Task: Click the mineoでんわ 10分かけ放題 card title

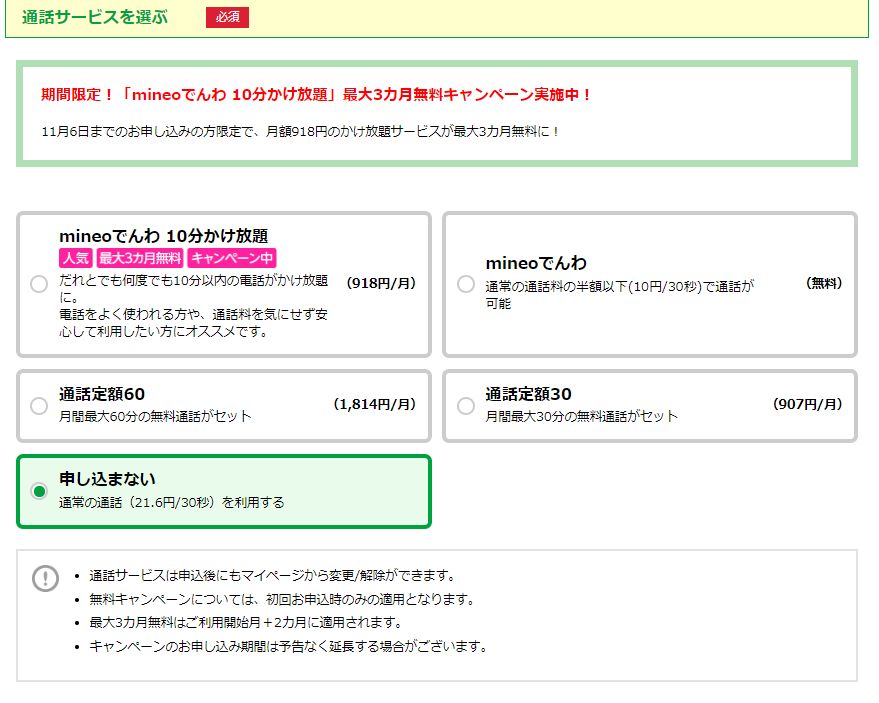Action: [164, 235]
